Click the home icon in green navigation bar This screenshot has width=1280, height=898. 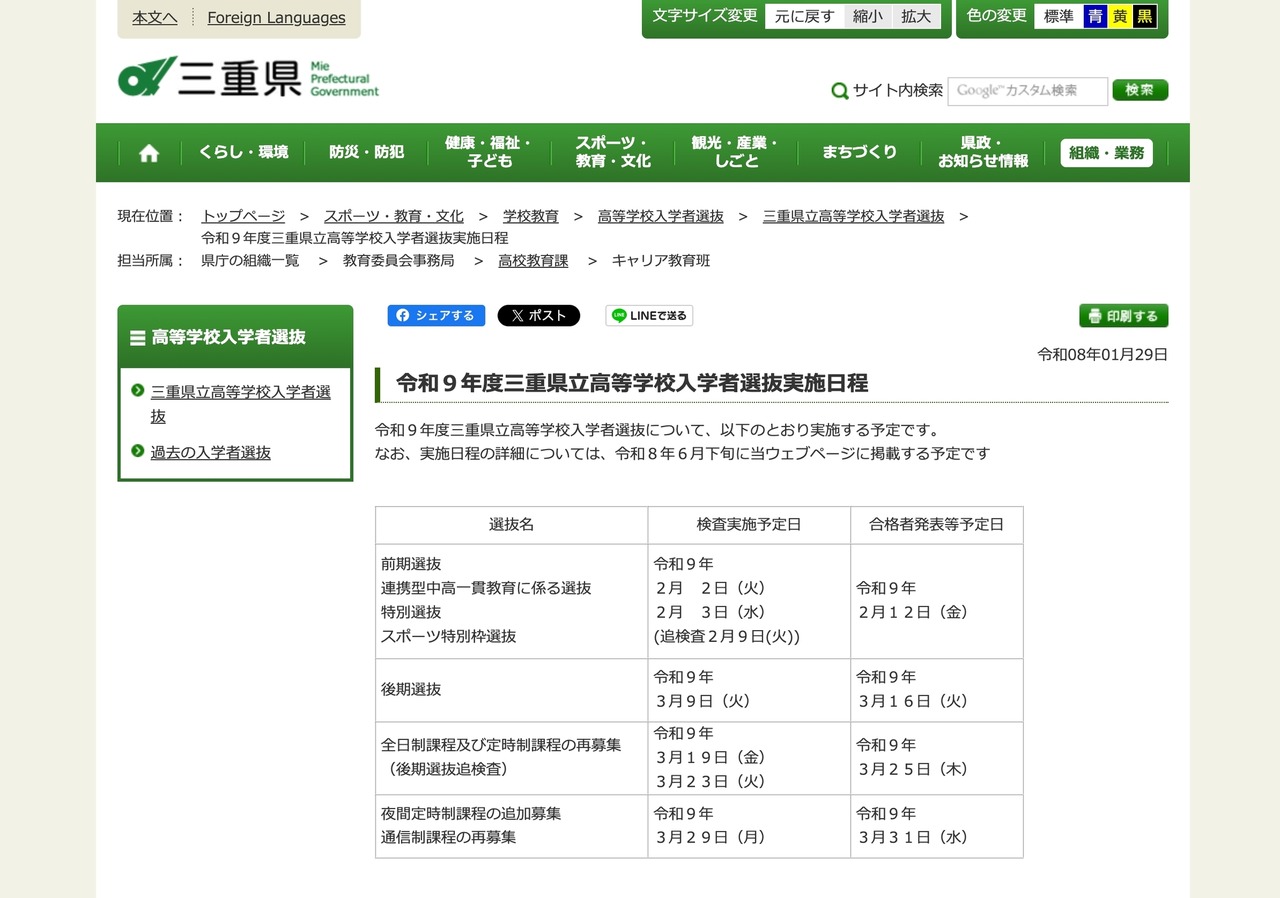pyautogui.click(x=149, y=153)
